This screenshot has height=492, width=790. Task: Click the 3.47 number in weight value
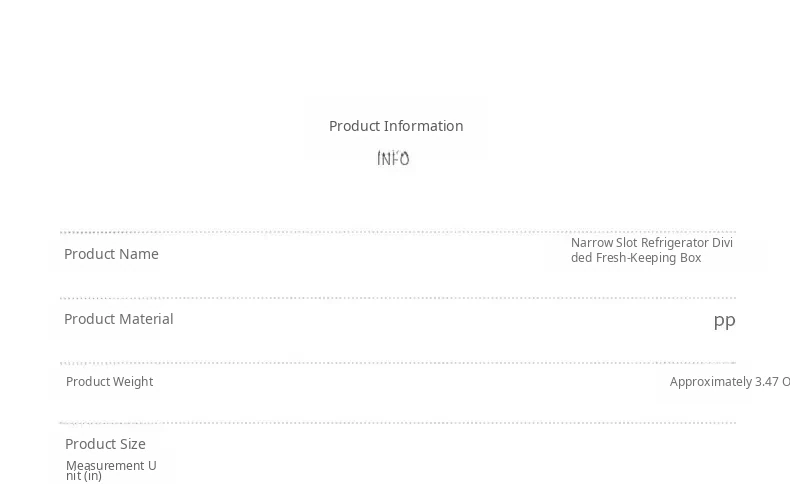[x=766, y=382]
